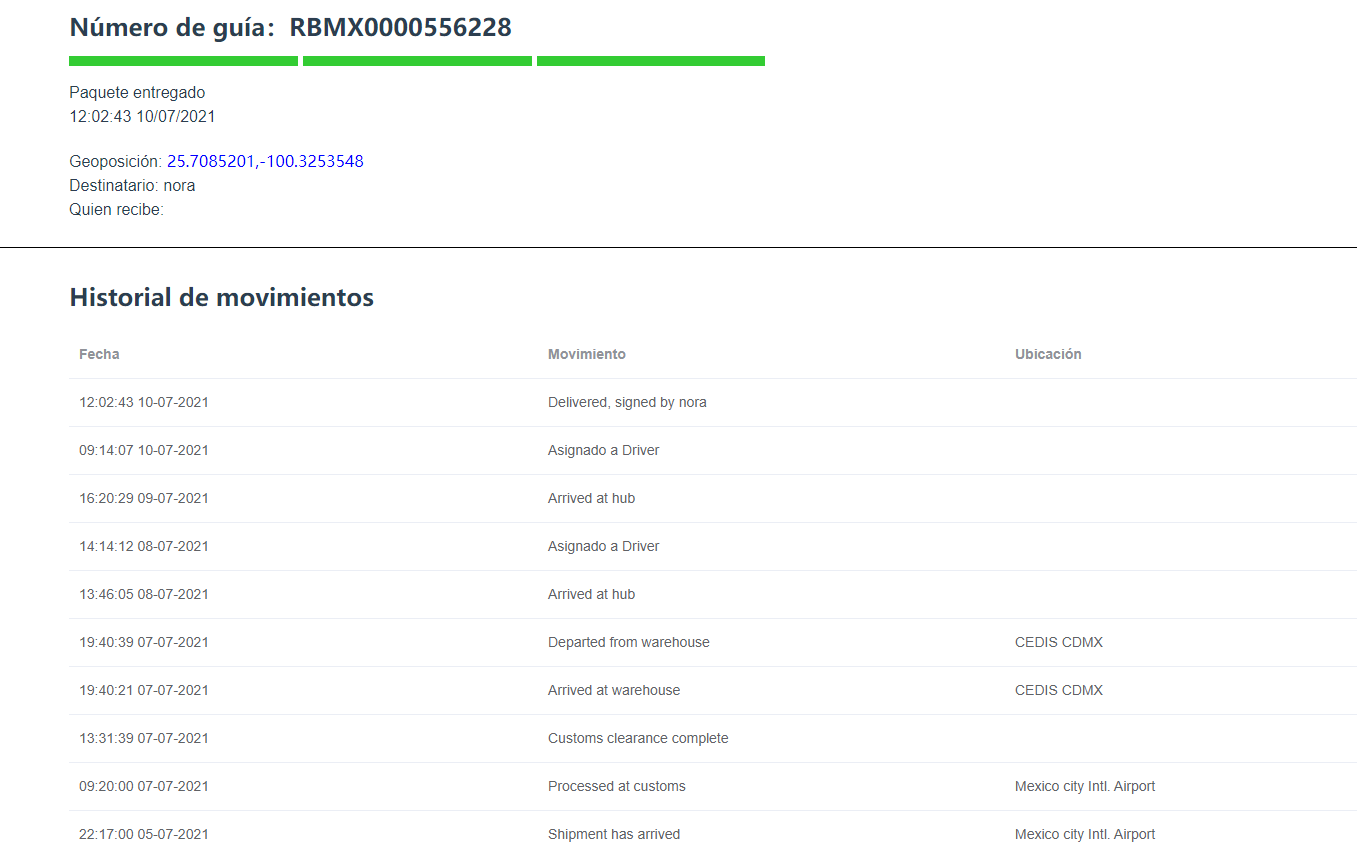Click the 'Customs clearance complete' movement
This screenshot has width=1357, height=853.
(x=638, y=738)
